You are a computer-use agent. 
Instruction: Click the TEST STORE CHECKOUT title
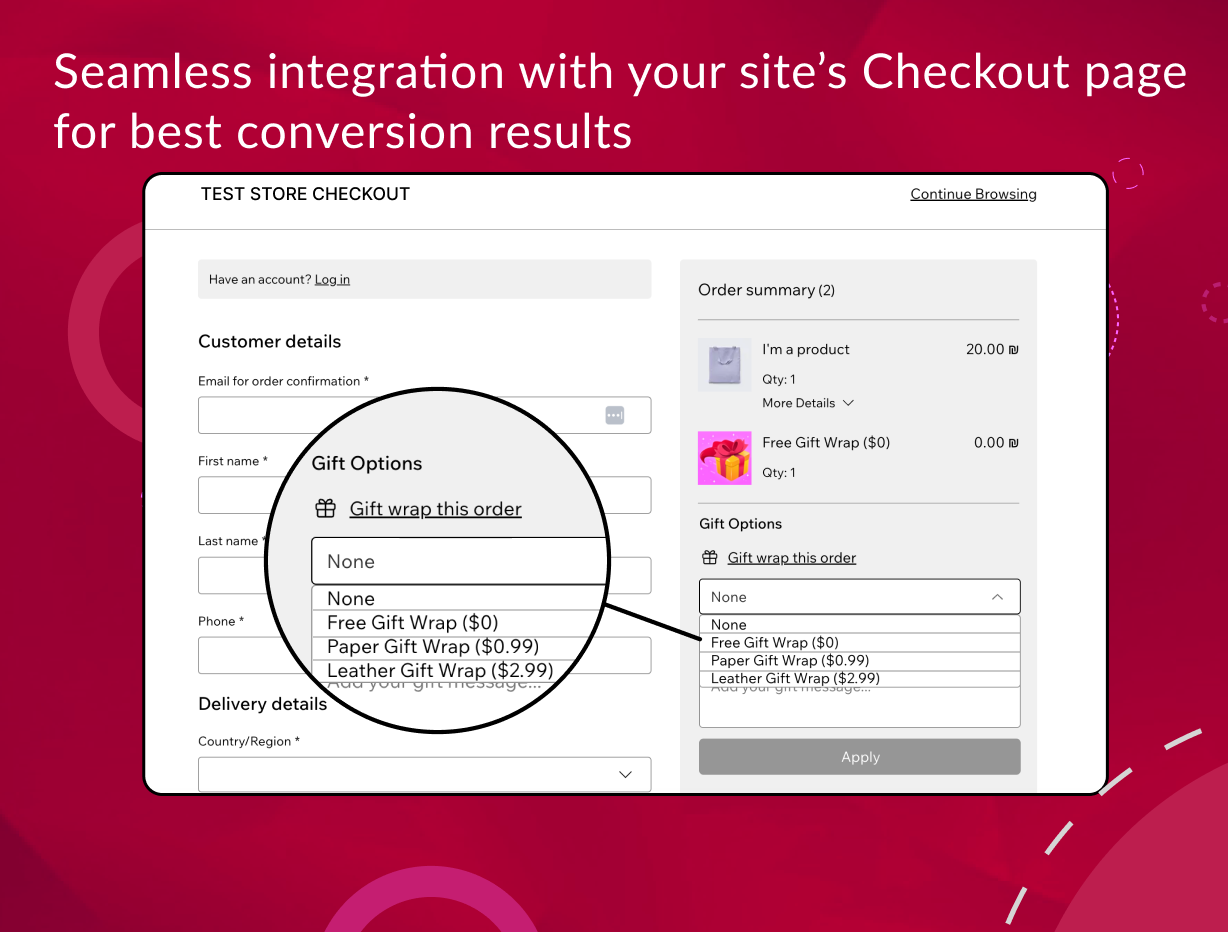tap(305, 194)
